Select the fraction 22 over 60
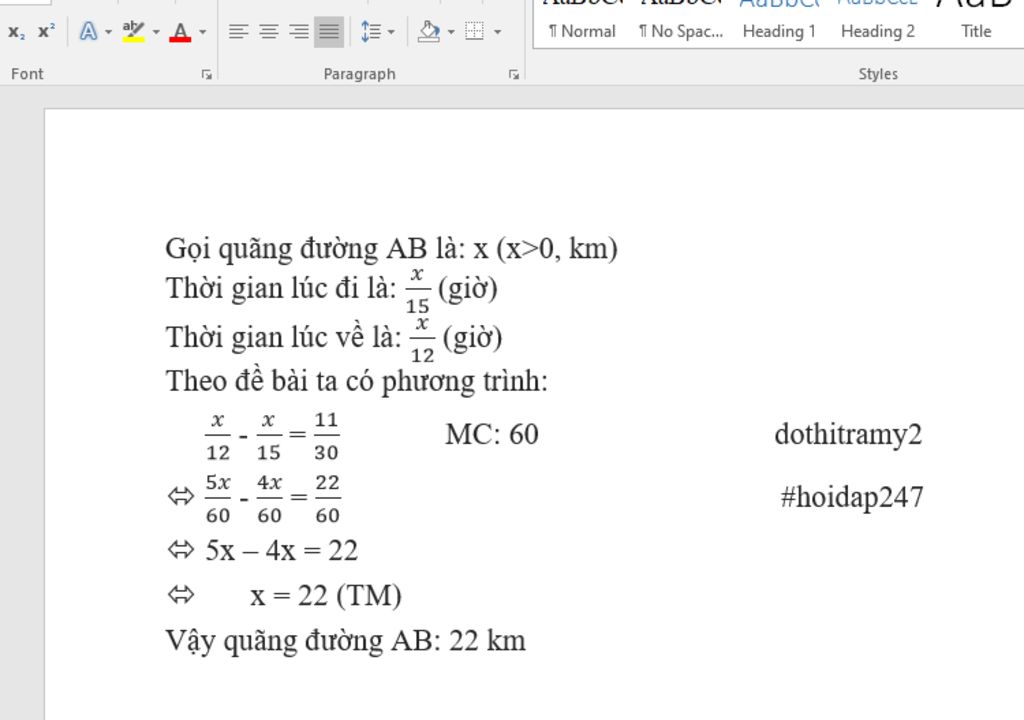Viewport: 1024px width, 720px height. pyautogui.click(x=327, y=499)
